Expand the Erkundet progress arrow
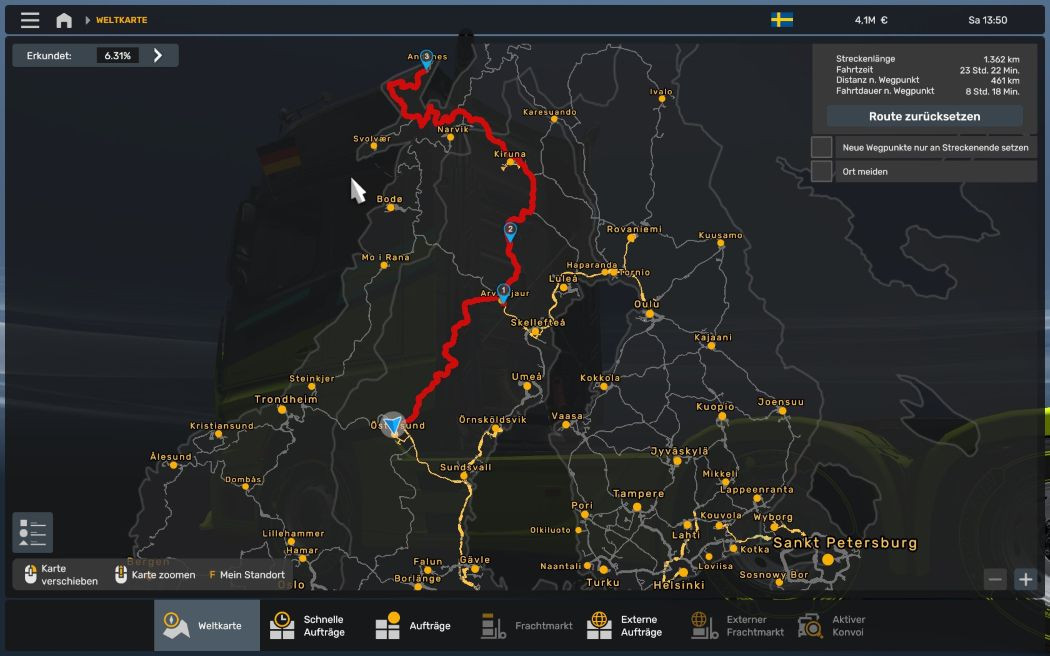The height and width of the screenshot is (656, 1050). click(x=158, y=55)
